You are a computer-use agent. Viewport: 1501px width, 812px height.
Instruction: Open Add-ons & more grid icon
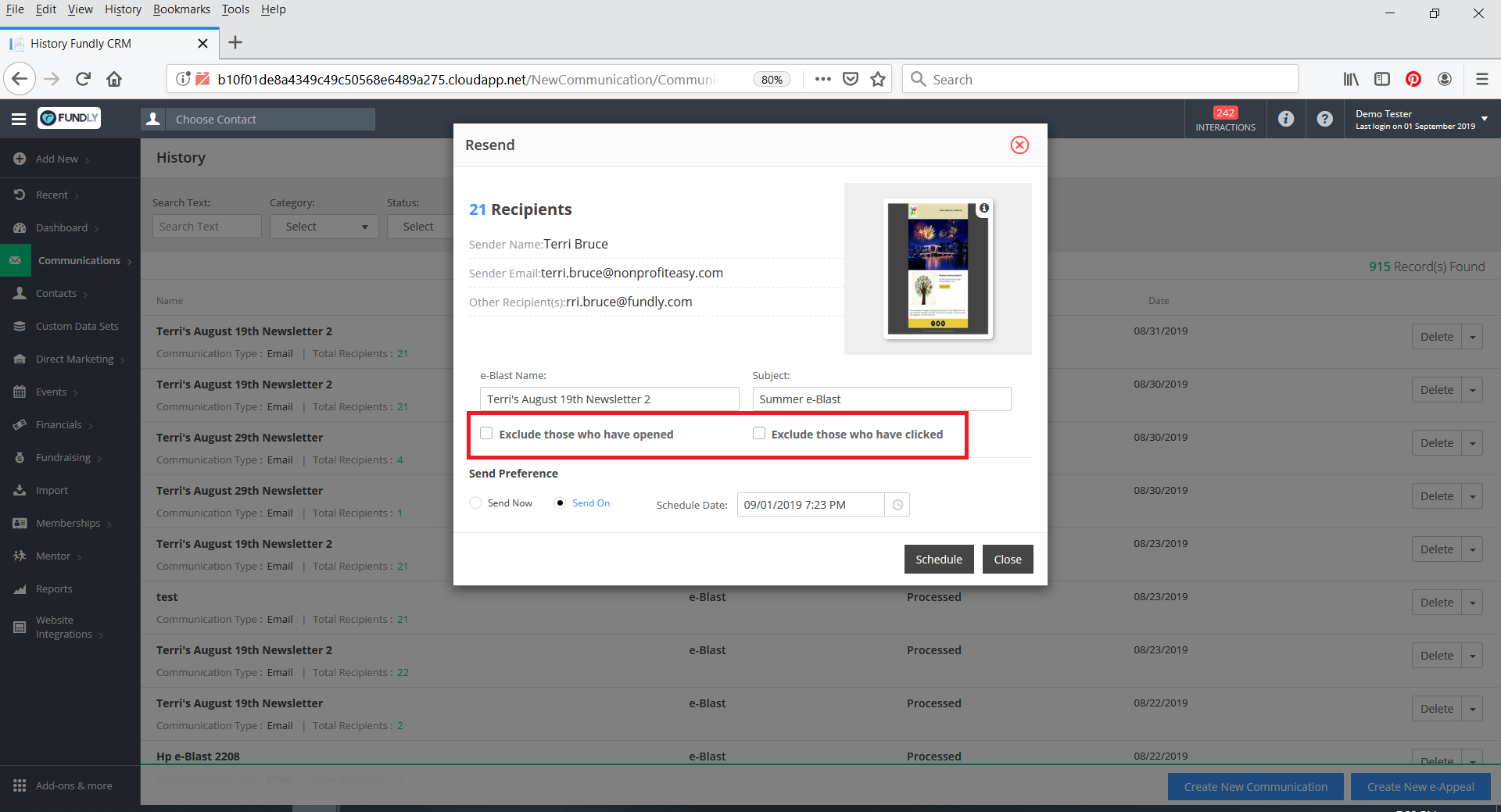tap(20, 785)
